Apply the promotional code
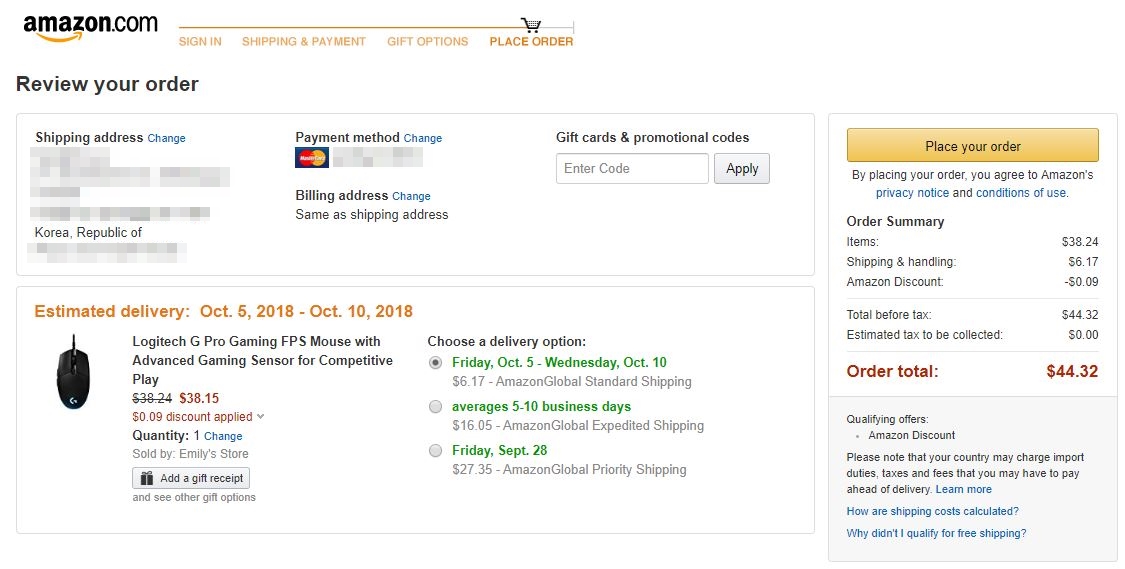Image resolution: width=1125 pixels, height=569 pixels. (742, 169)
